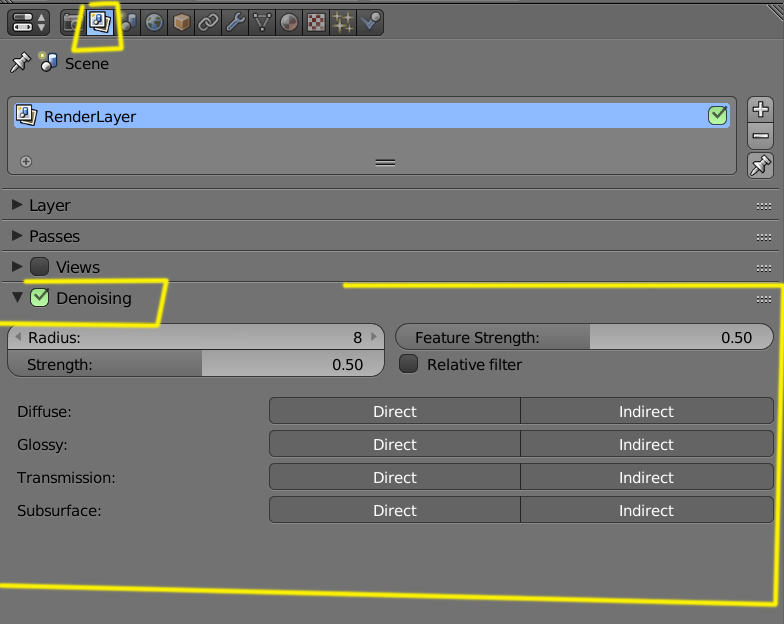
Task: Open Particles sparkle icon tab
Action: point(343,22)
